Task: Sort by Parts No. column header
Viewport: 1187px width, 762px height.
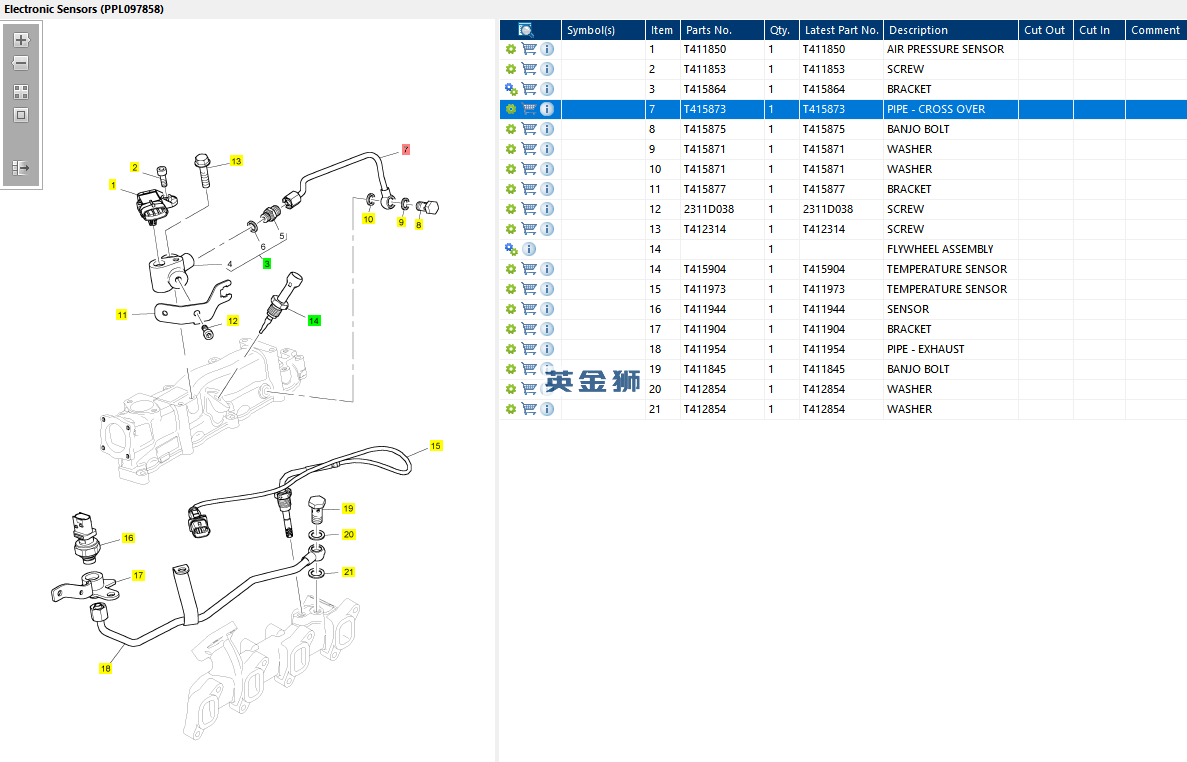Action: click(x=708, y=30)
